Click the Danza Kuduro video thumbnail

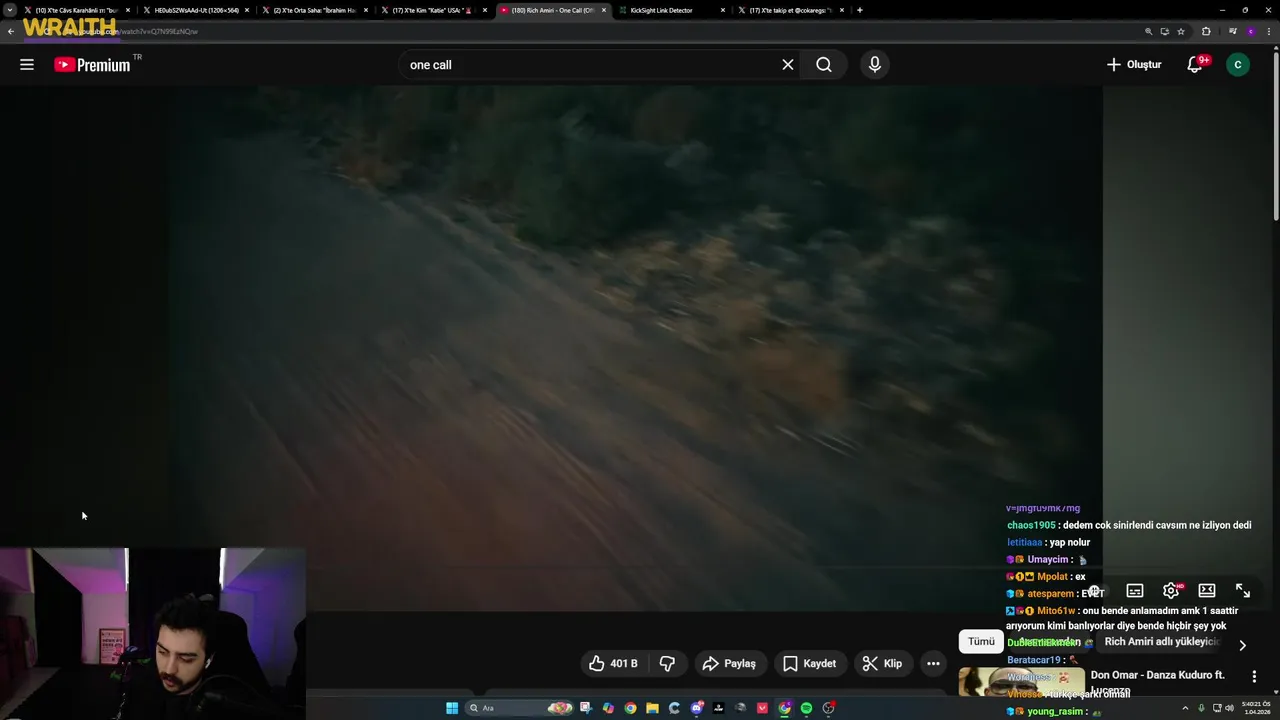coord(1020,682)
